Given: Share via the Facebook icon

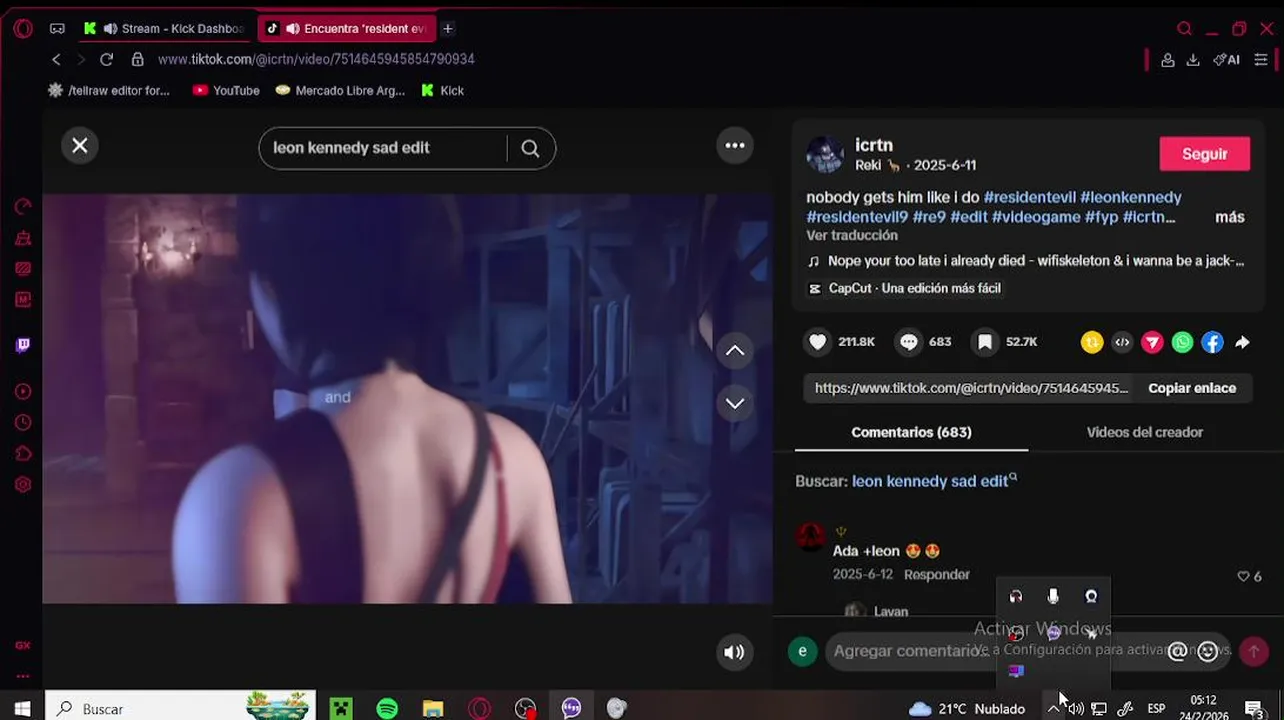Looking at the screenshot, I should point(1212,343).
